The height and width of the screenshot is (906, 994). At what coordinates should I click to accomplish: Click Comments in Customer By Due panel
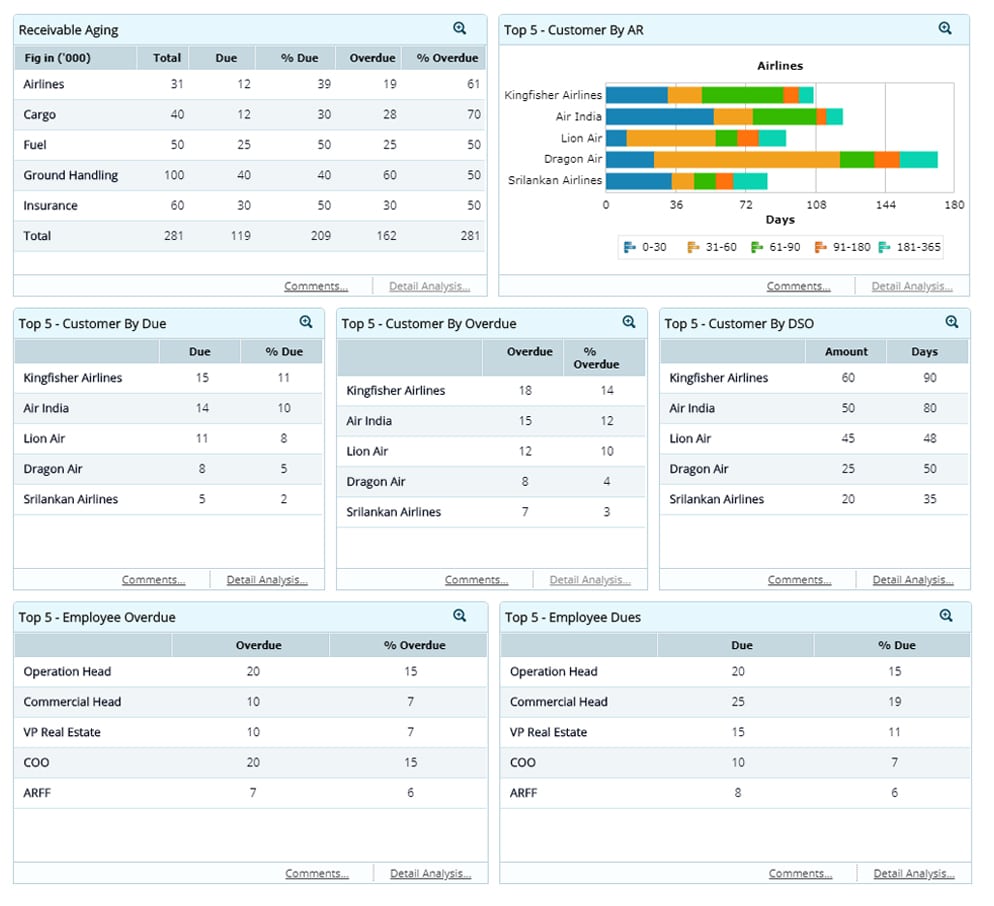[153, 580]
